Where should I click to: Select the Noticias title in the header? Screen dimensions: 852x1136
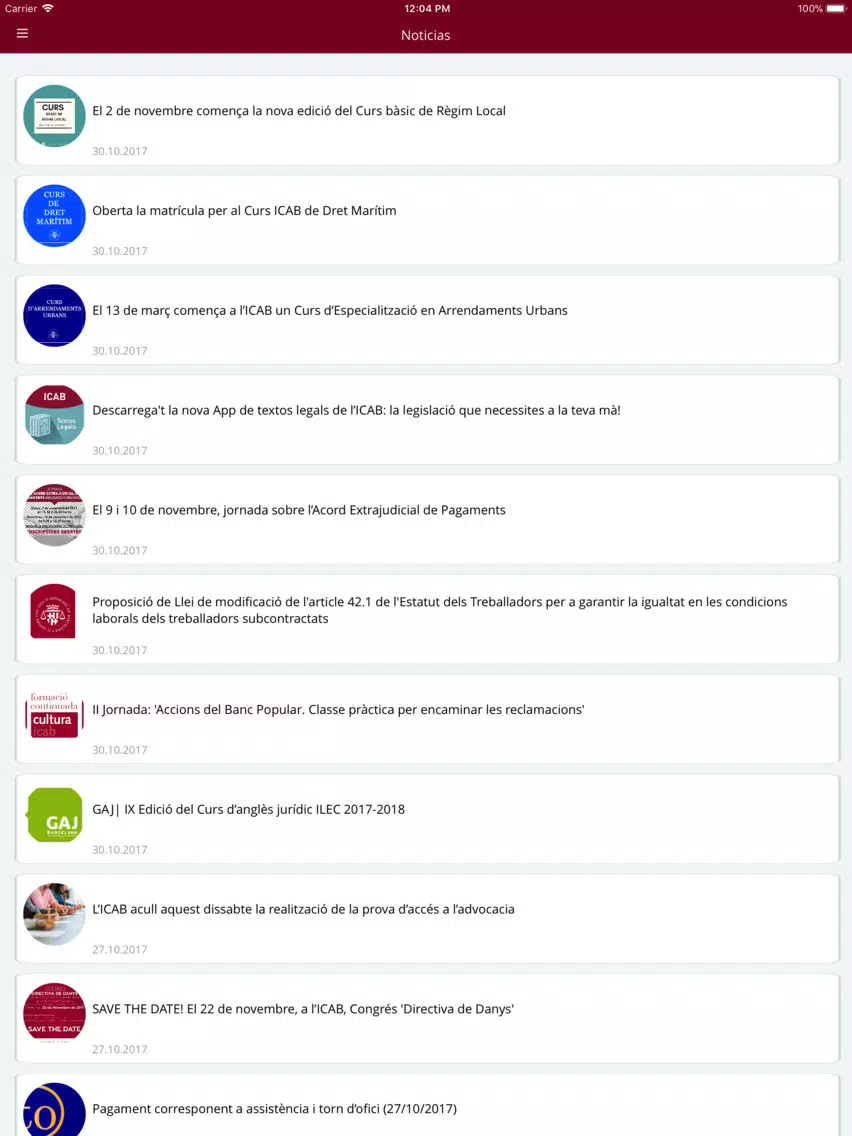point(426,35)
